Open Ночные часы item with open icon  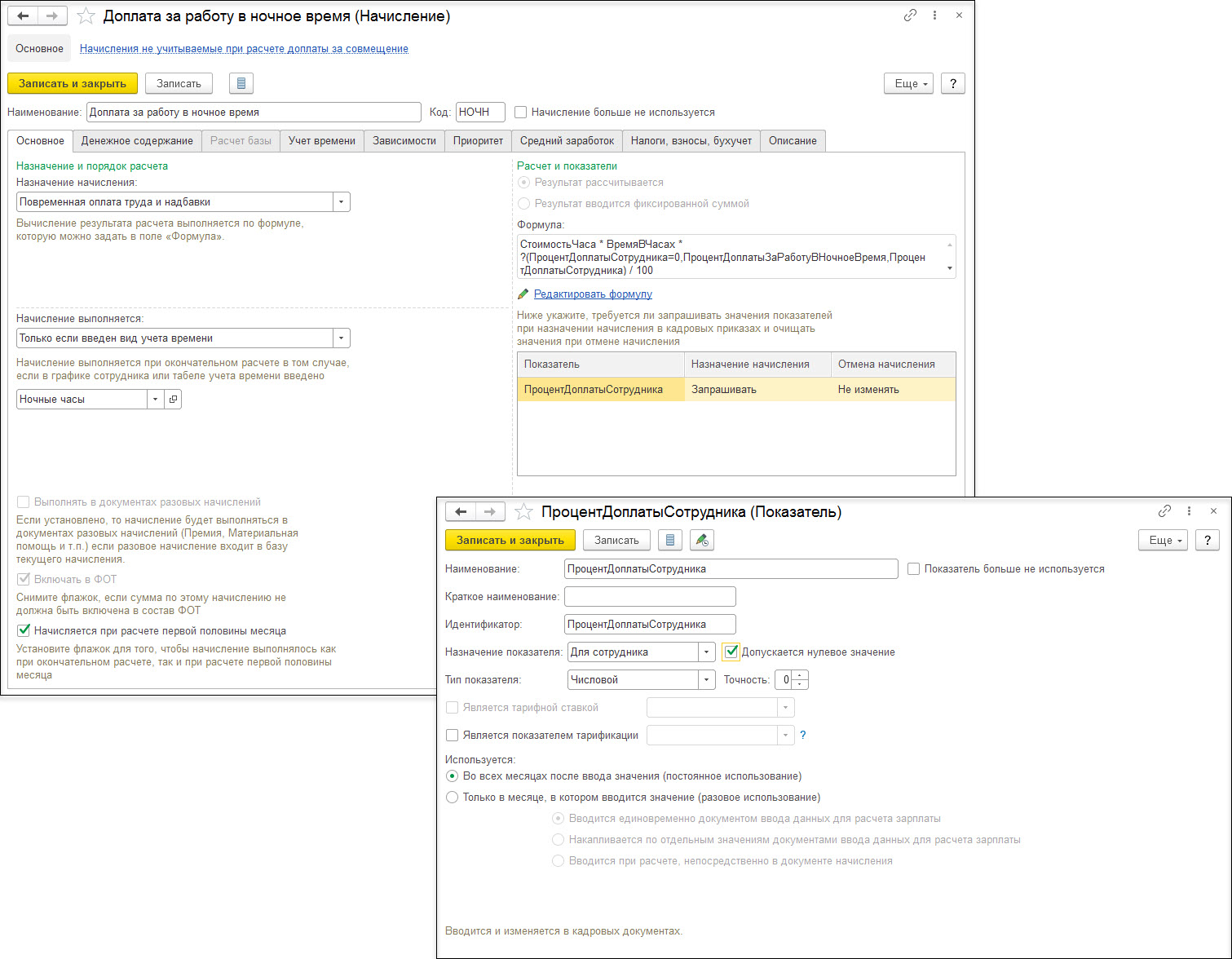[173, 399]
